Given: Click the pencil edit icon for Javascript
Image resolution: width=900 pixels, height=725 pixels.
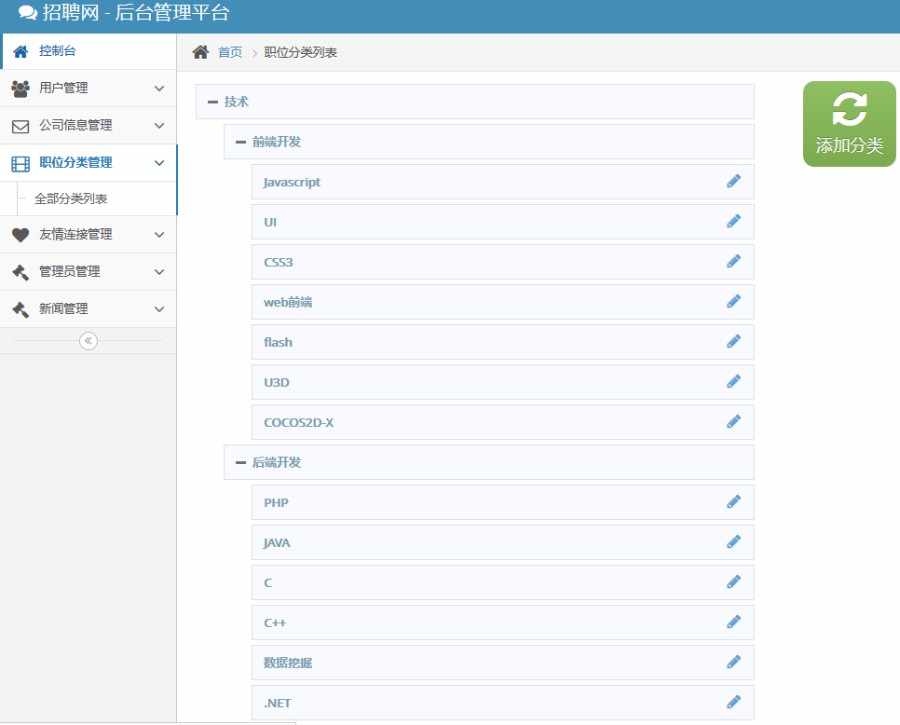Looking at the screenshot, I should coord(734,181).
